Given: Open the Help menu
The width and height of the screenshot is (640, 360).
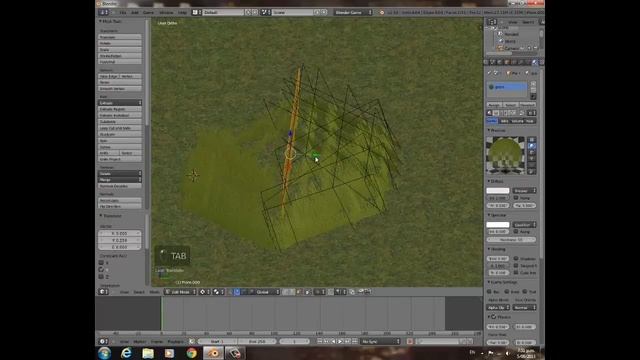Looking at the screenshot, I should [x=182, y=13].
